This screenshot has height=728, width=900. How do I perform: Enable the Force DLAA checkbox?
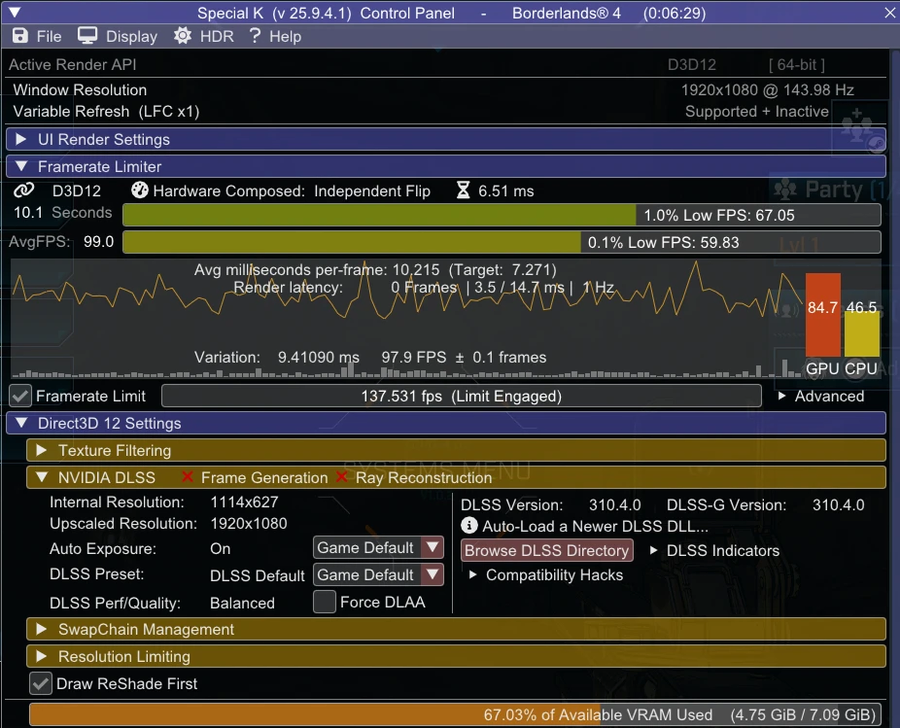point(324,602)
